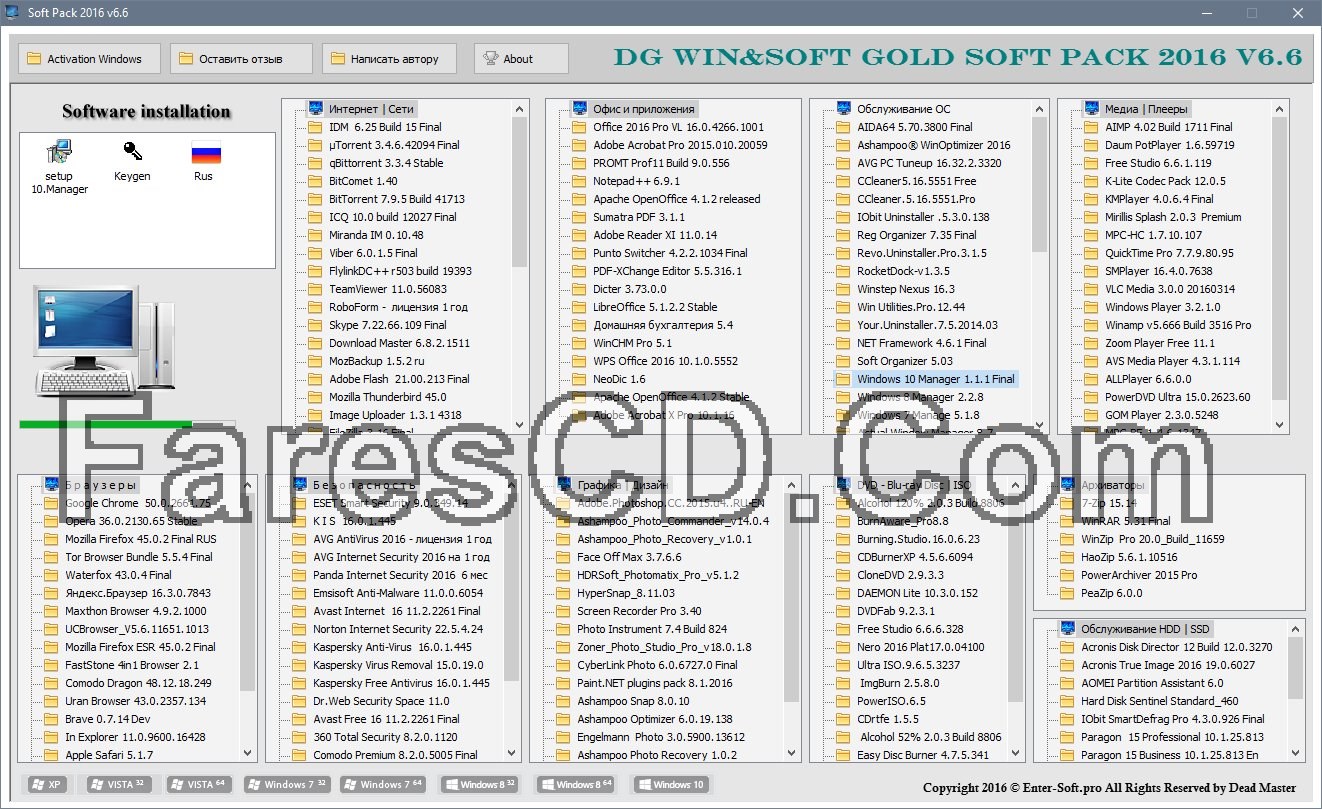Click the Обслуживание ОС list scroll-up arrow
The image size is (1322, 809).
coord(1040,108)
